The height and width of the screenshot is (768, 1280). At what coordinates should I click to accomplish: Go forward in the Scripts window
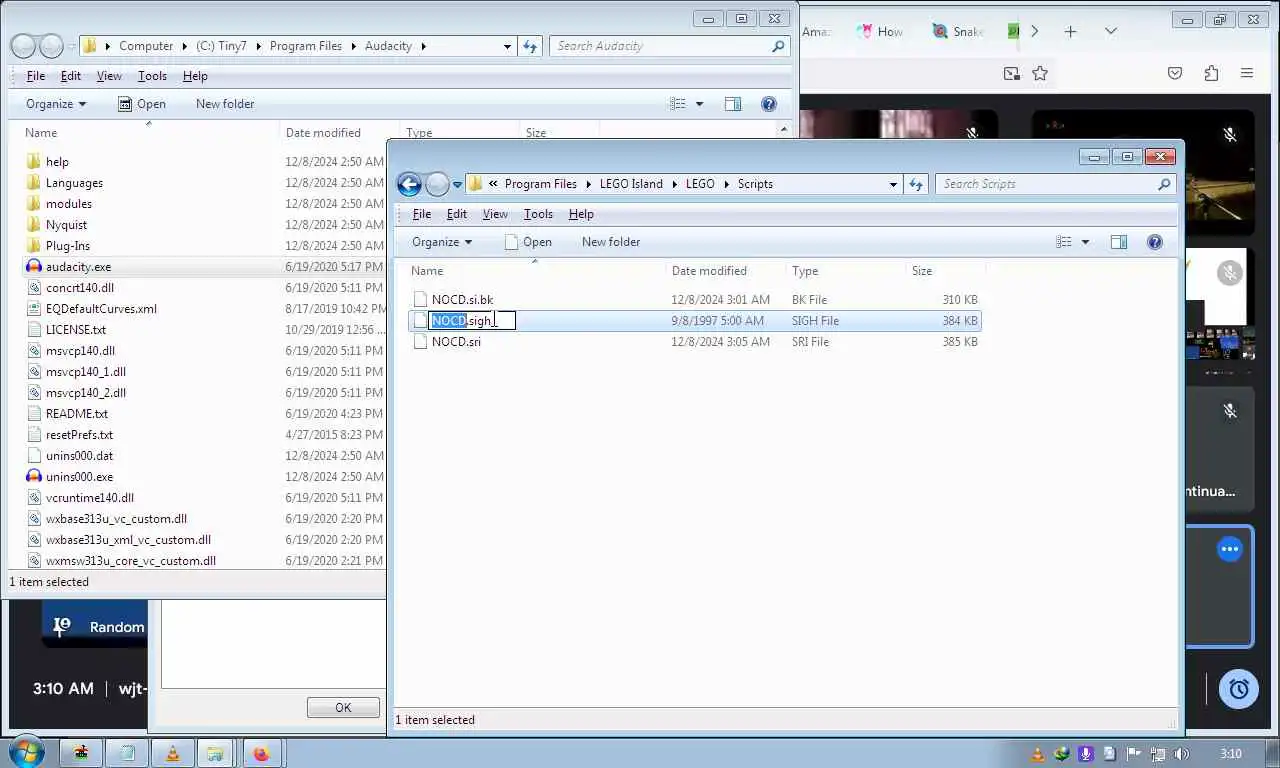coord(437,184)
